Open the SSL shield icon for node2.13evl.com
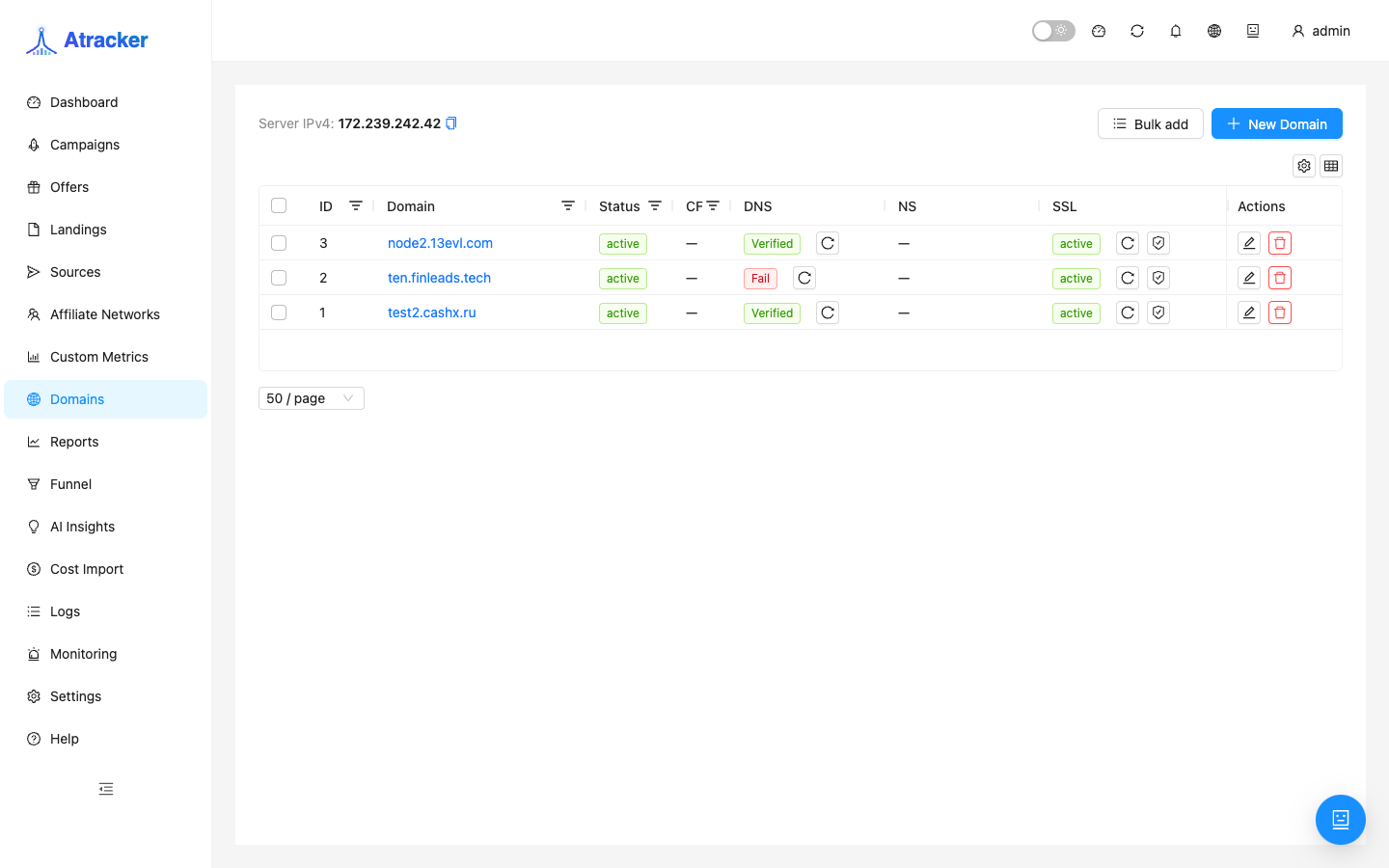The width and height of the screenshot is (1389, 868). [1158, 243]
